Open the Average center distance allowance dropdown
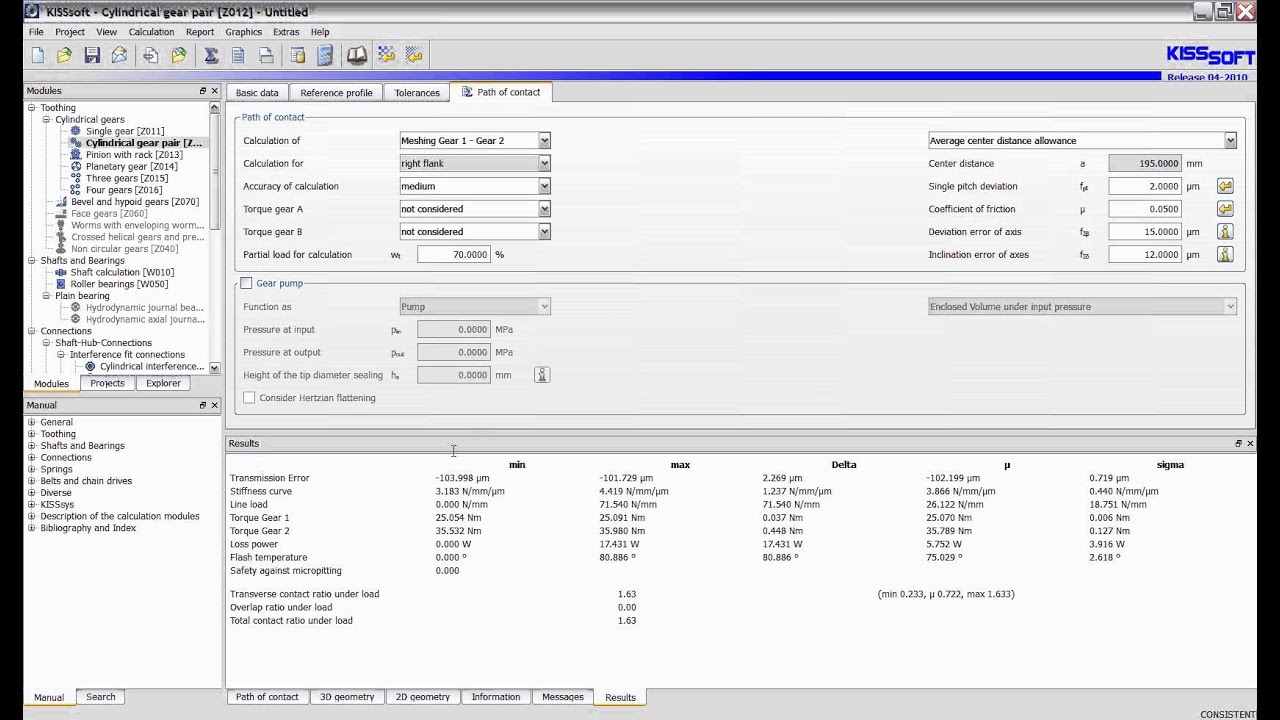This screenshot has width=1280, height=720. (1230, 141)
